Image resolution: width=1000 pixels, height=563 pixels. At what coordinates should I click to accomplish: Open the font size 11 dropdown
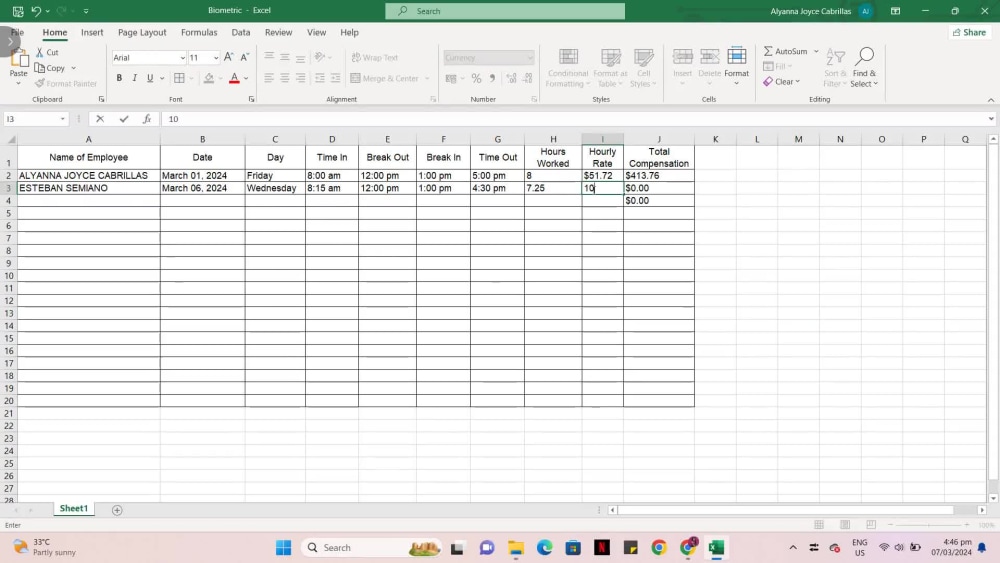coord(216,58)
